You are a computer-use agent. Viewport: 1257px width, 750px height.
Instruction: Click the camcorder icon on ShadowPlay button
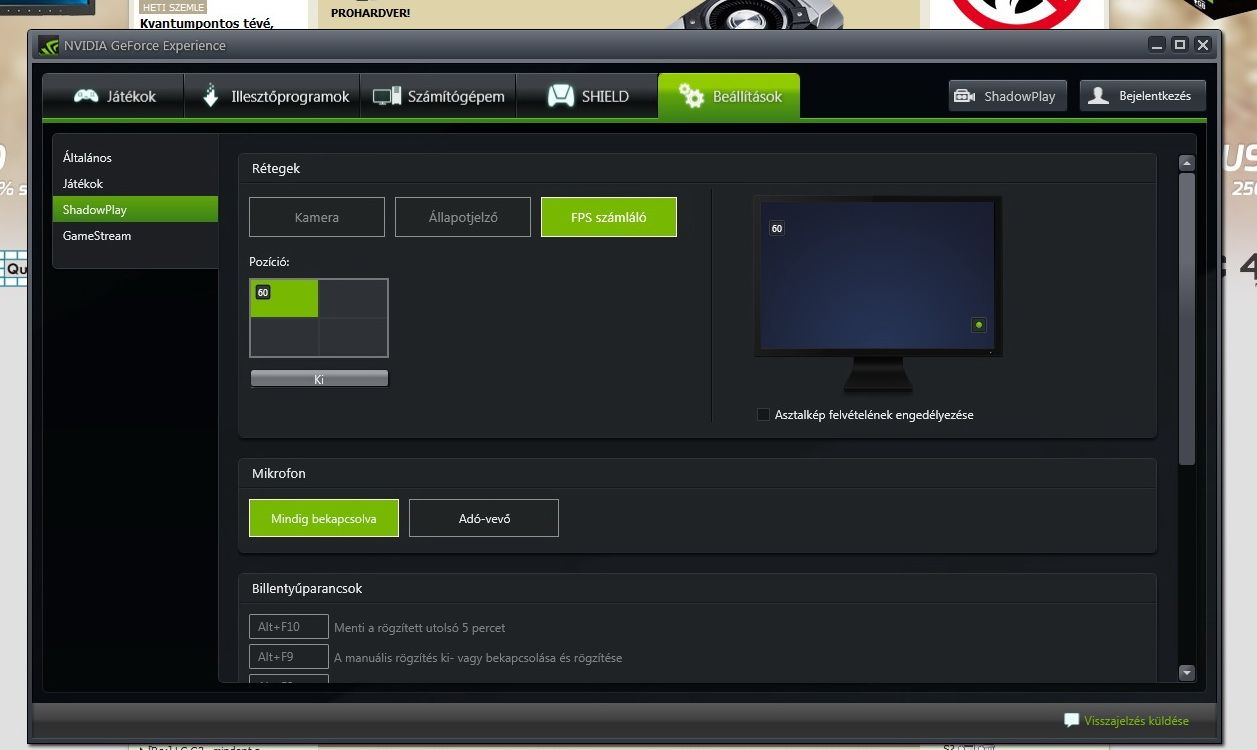pyautogui.click(x=965, y=97)
